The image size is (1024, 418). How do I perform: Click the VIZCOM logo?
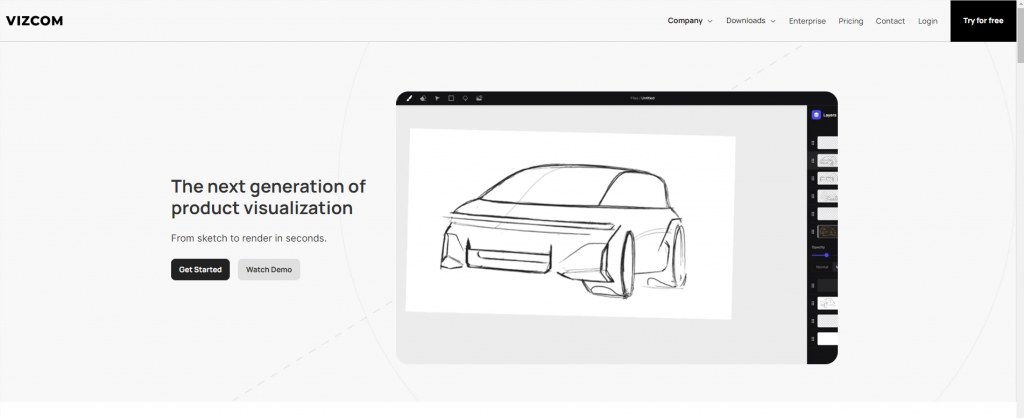(x=34, y=21)
